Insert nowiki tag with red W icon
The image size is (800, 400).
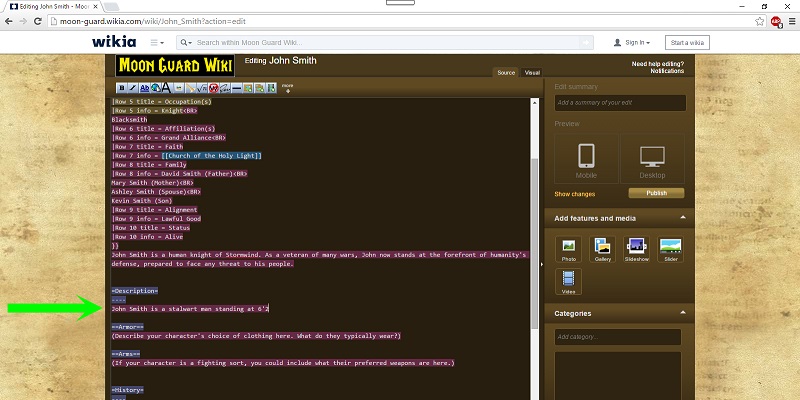[213, 88]
